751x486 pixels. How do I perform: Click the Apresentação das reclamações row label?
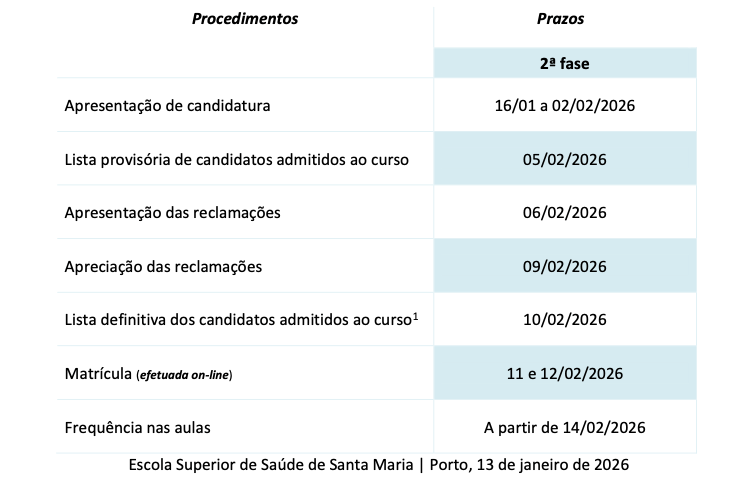172,213
